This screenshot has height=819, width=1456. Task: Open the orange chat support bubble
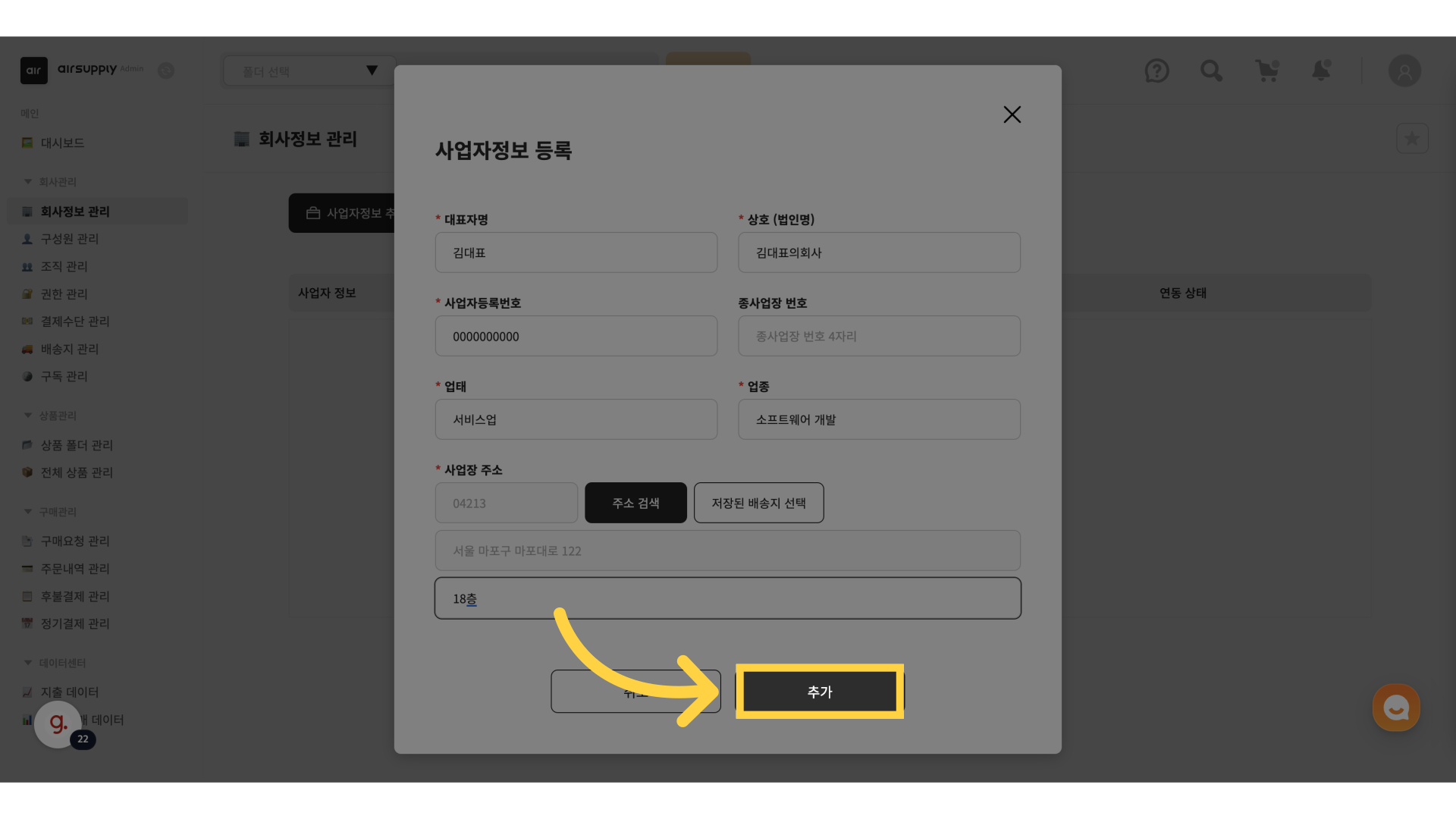click(1395, 708)
